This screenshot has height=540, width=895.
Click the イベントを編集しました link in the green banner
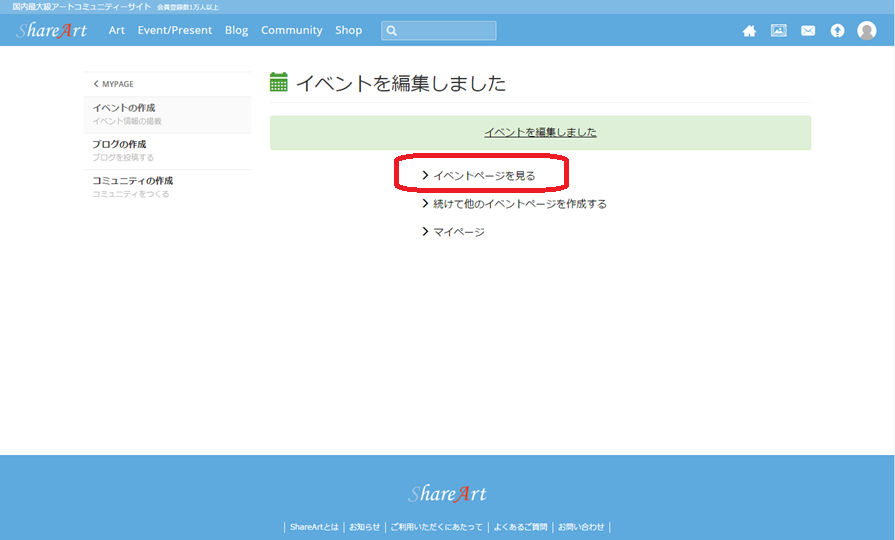(541, 132)
